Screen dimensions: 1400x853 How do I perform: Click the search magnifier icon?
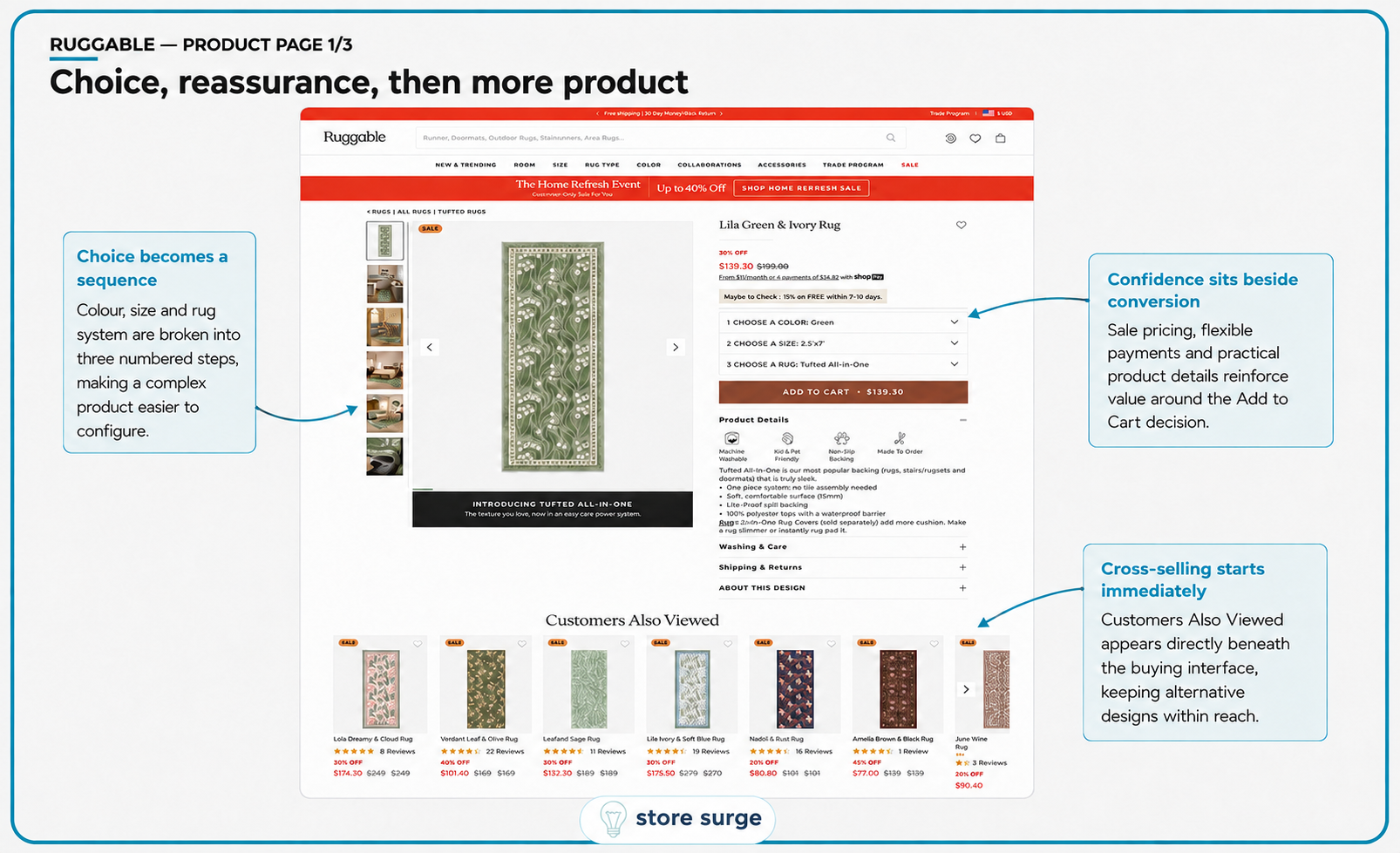[x=890, y=138]
